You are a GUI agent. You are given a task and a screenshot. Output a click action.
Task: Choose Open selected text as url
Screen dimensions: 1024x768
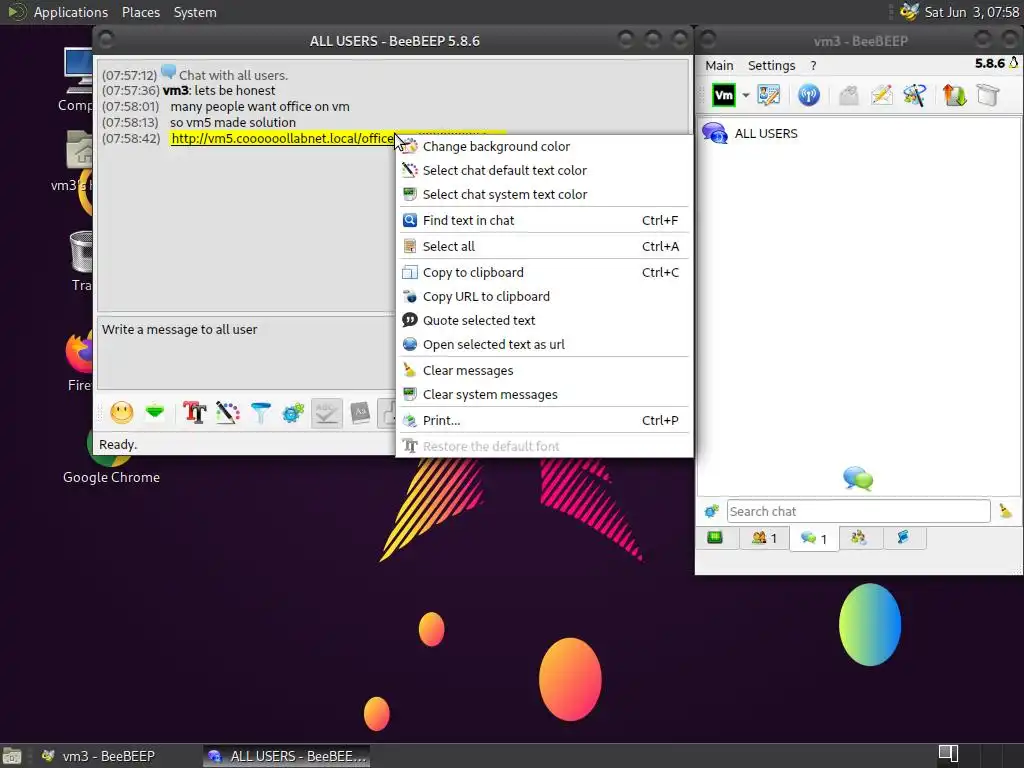(543, 345)
